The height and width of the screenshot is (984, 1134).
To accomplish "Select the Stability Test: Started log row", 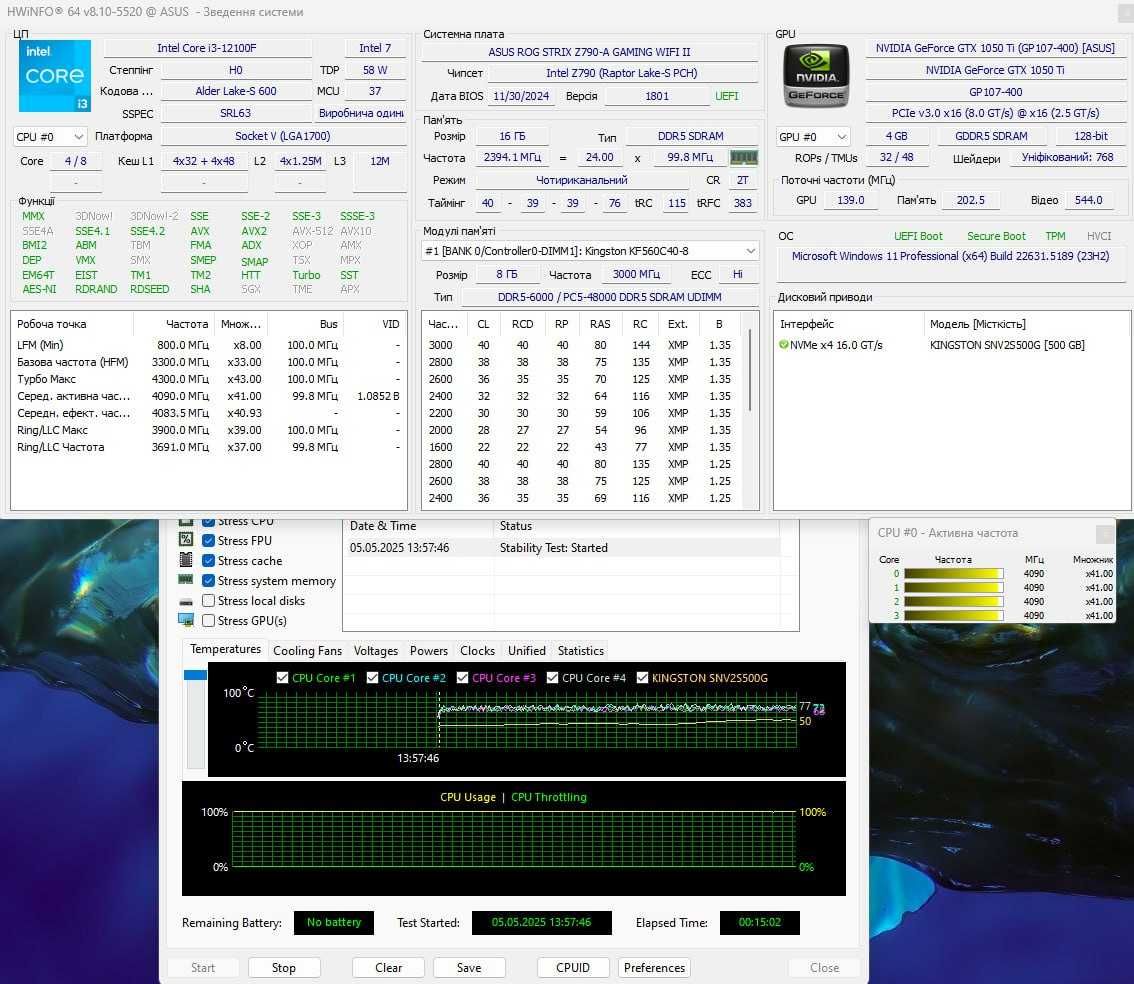I will coord(562,548).
